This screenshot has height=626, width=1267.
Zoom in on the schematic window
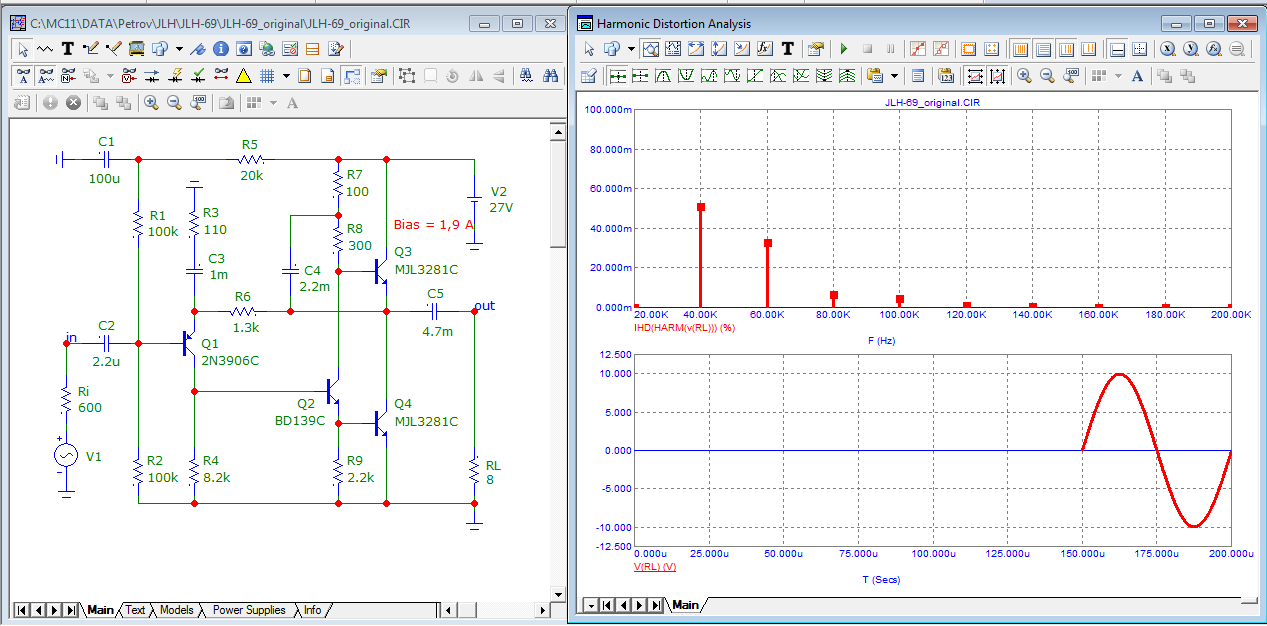click(151, 102)
